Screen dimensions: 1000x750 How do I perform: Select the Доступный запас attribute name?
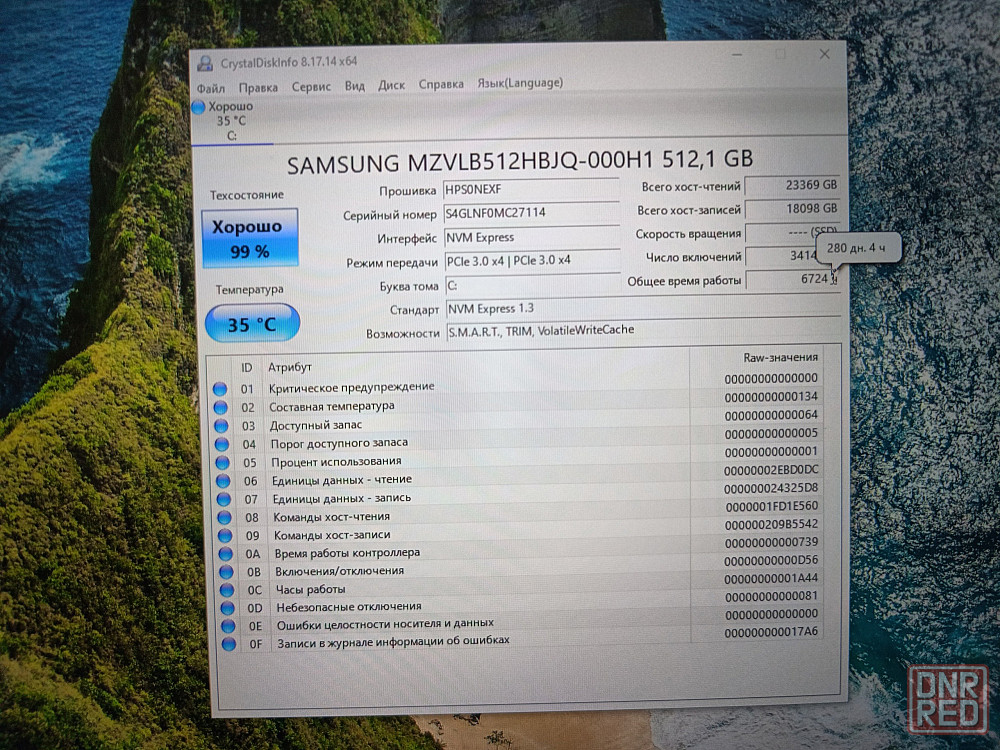316,425
